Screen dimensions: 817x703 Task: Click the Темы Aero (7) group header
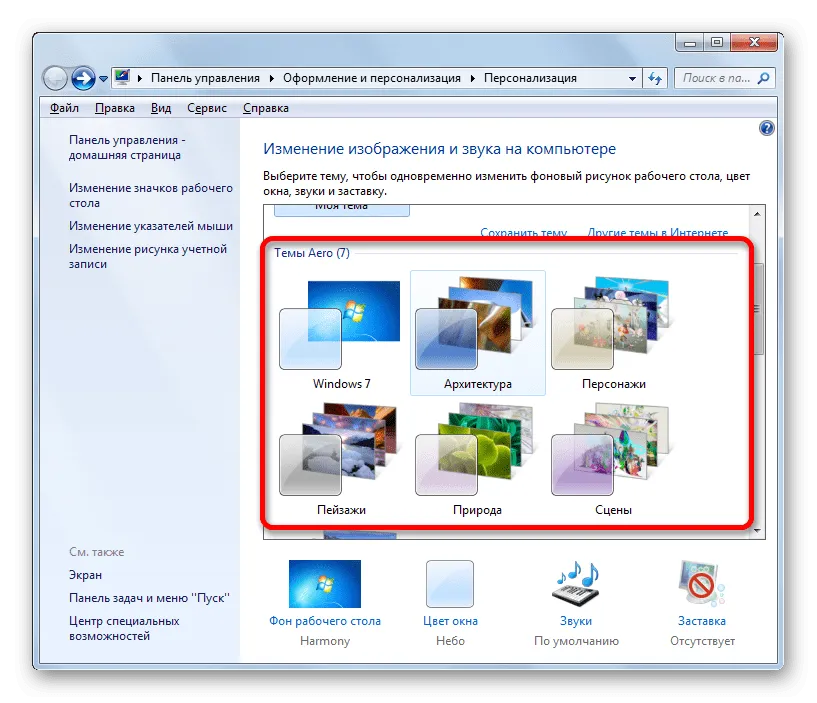coord(312,253)
